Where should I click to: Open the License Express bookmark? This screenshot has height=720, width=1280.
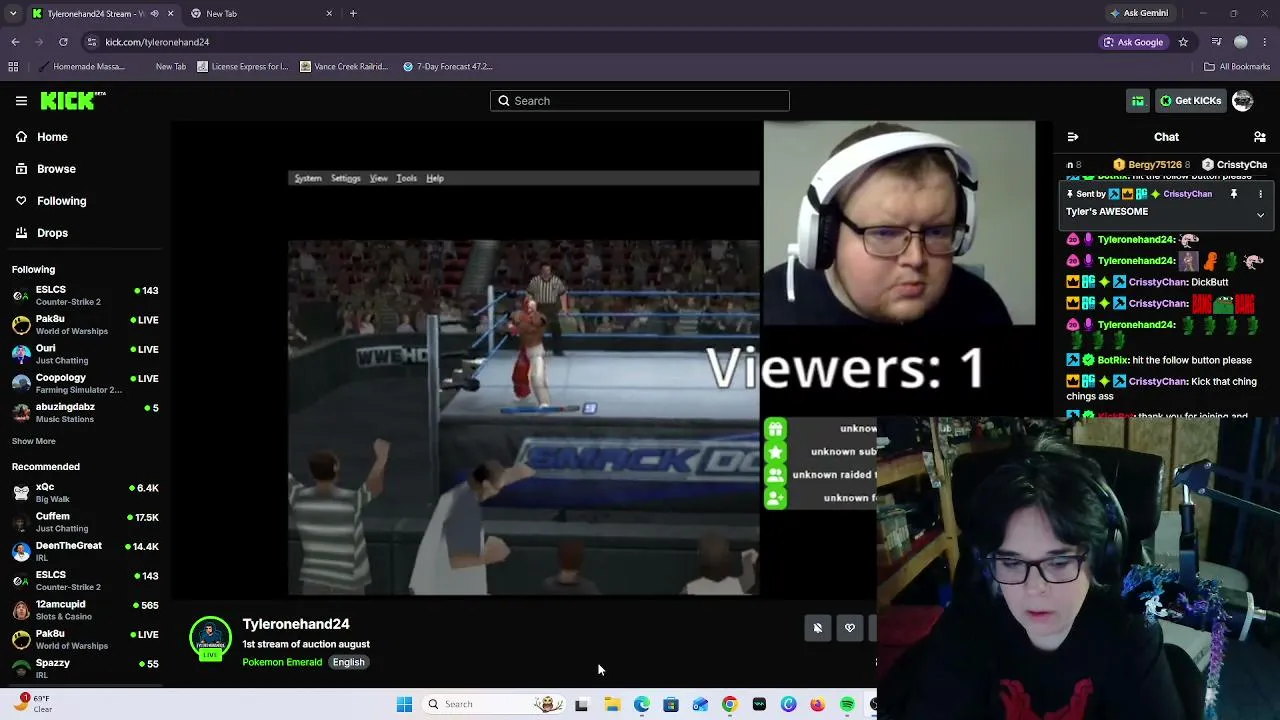pyautogui.click(x=243, y=67)
